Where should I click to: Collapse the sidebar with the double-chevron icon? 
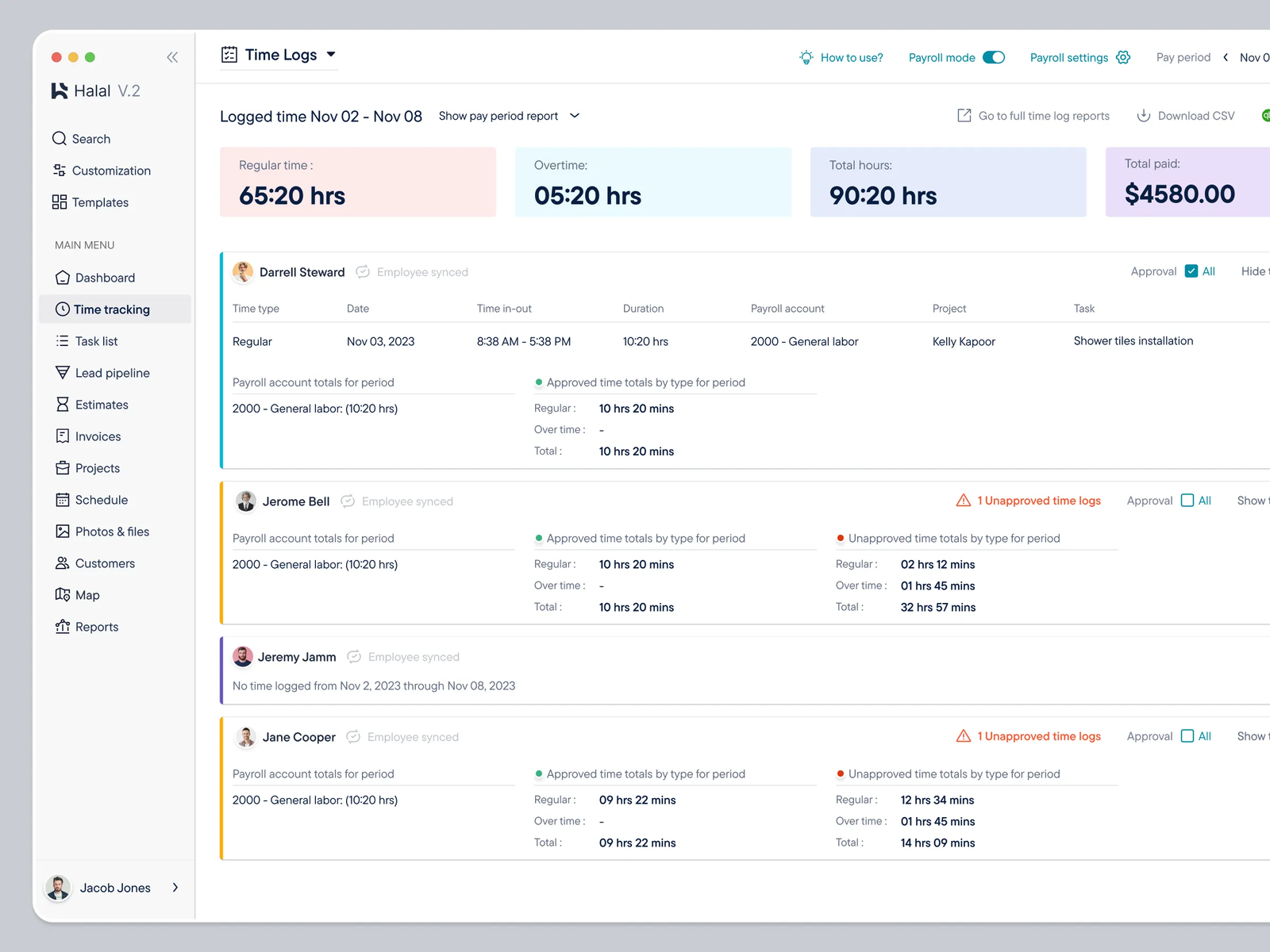(172, 57)
